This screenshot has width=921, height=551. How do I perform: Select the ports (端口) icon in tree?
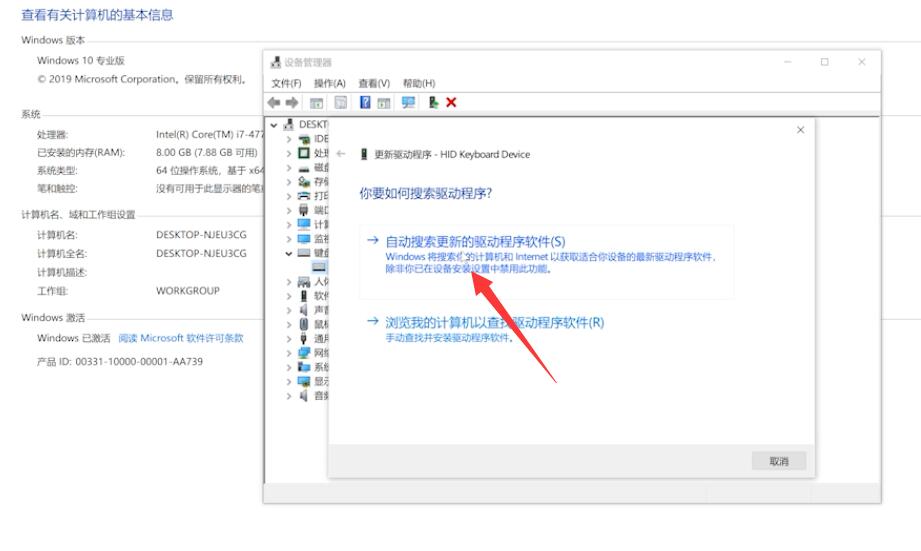[x=304, y=210]
